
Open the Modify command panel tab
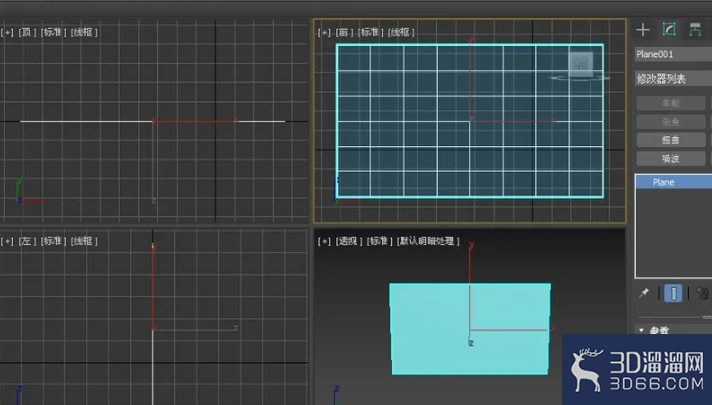tap(669, 30)
